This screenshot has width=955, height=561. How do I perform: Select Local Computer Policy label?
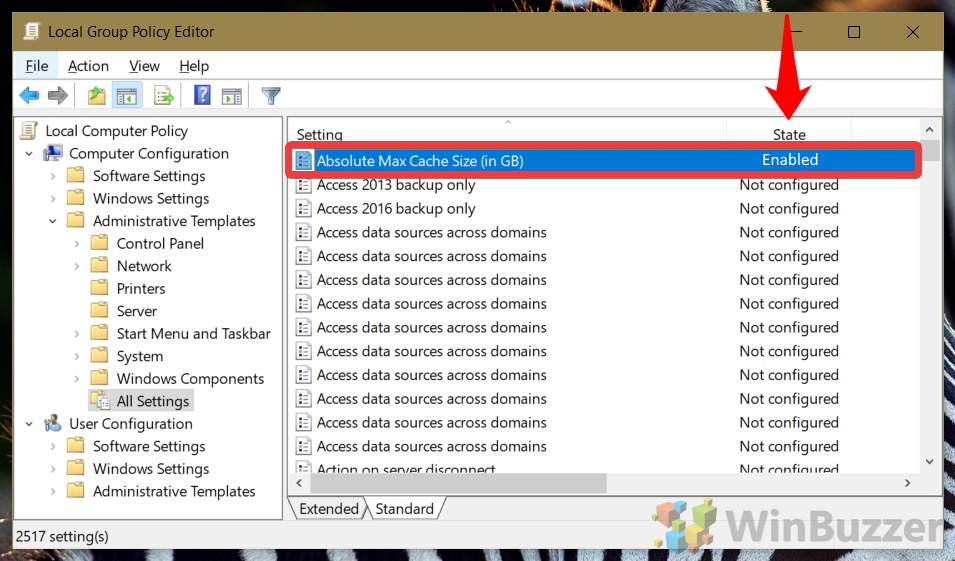[x=116, y=131]
